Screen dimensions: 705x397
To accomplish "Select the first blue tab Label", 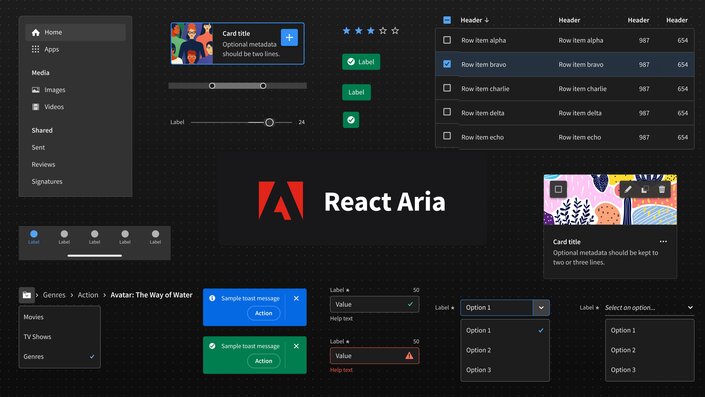I will click(34, 237).
